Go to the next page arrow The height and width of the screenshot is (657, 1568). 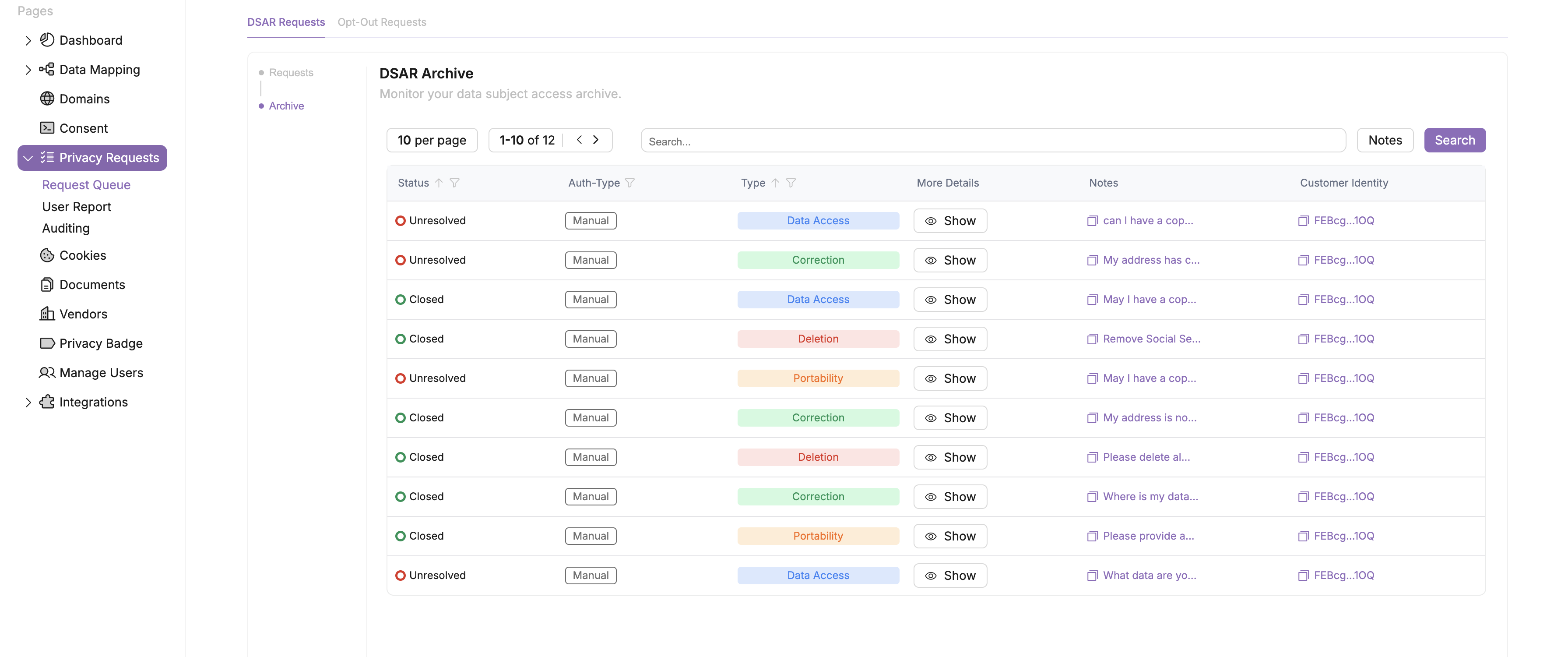596,139
